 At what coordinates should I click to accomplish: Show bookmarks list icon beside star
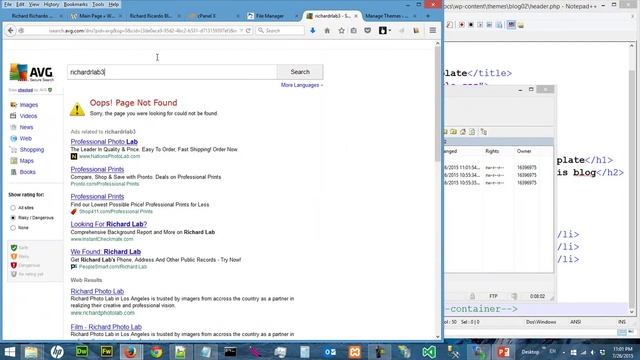(x=354, y=31)
